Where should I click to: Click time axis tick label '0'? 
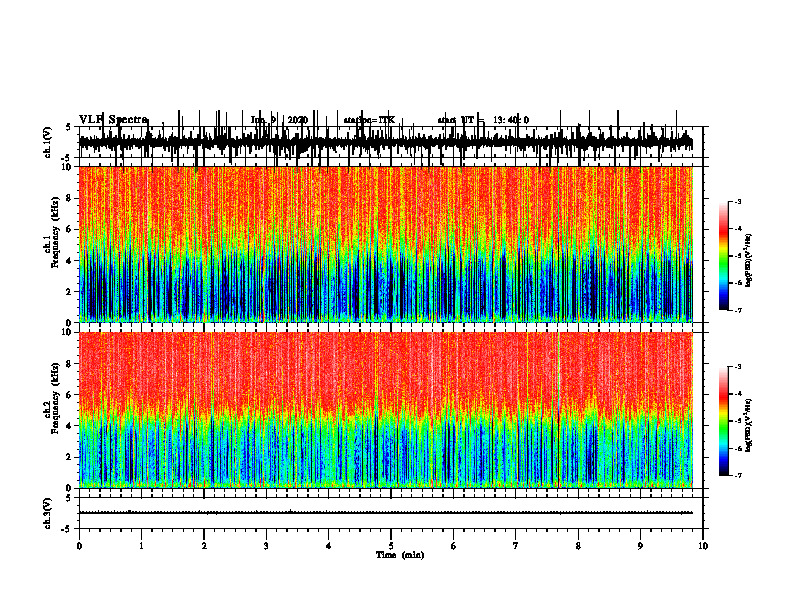79,546
